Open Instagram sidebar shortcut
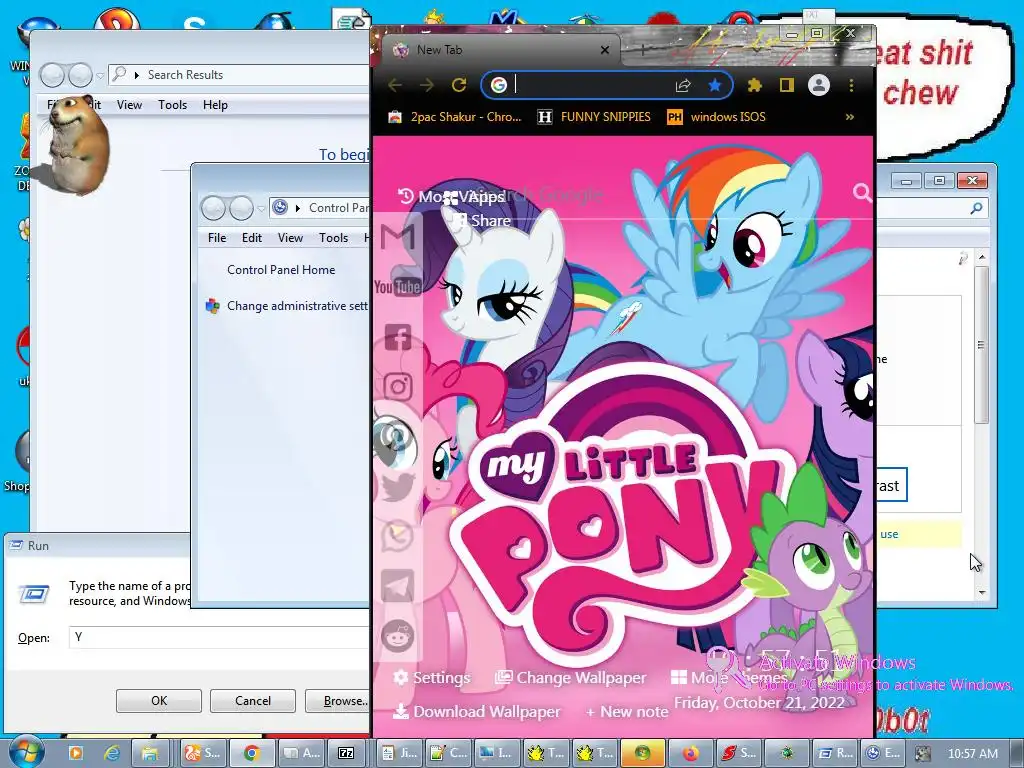Viewport: 1024px width, 768px height. click(x=398, y=387)
